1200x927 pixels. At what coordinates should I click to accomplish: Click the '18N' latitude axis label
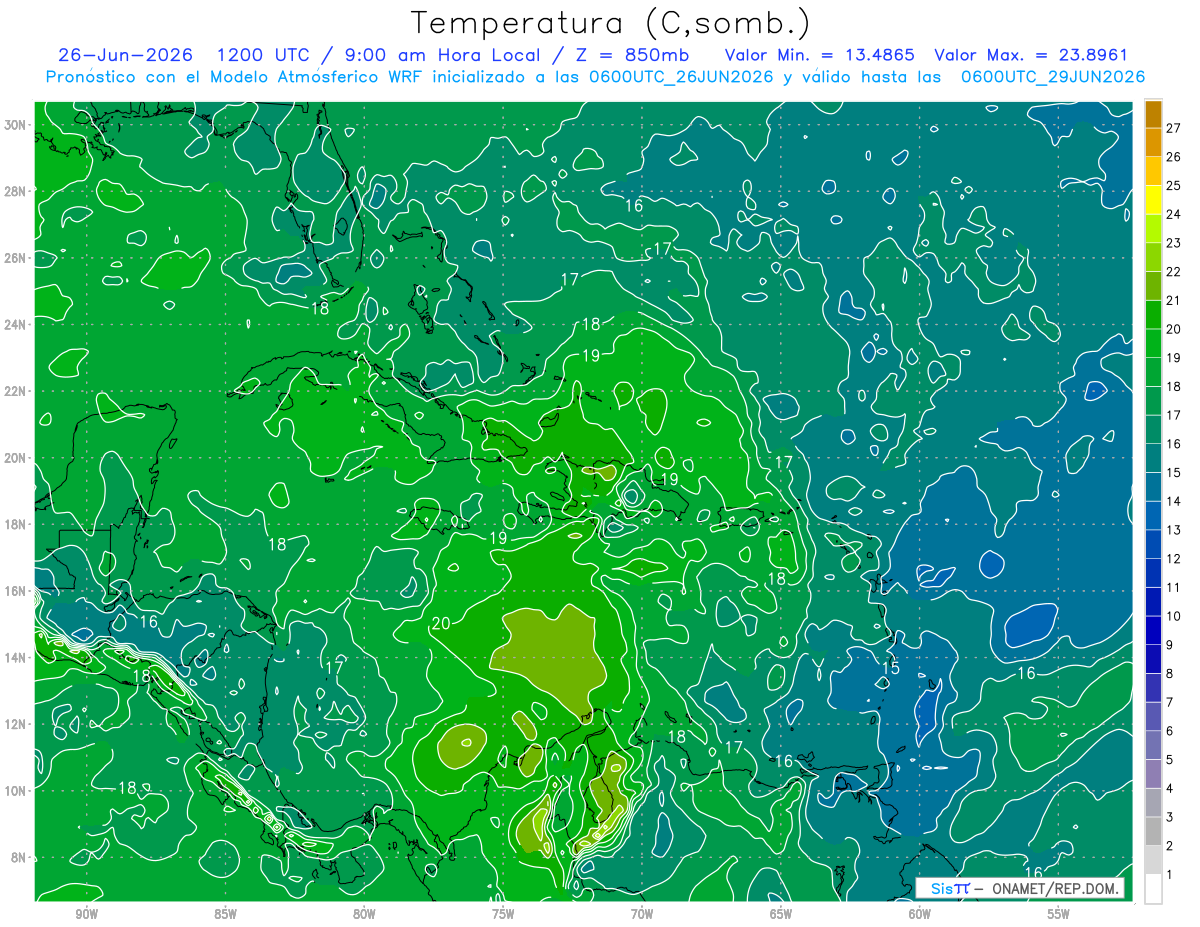(x=16, y=524)
